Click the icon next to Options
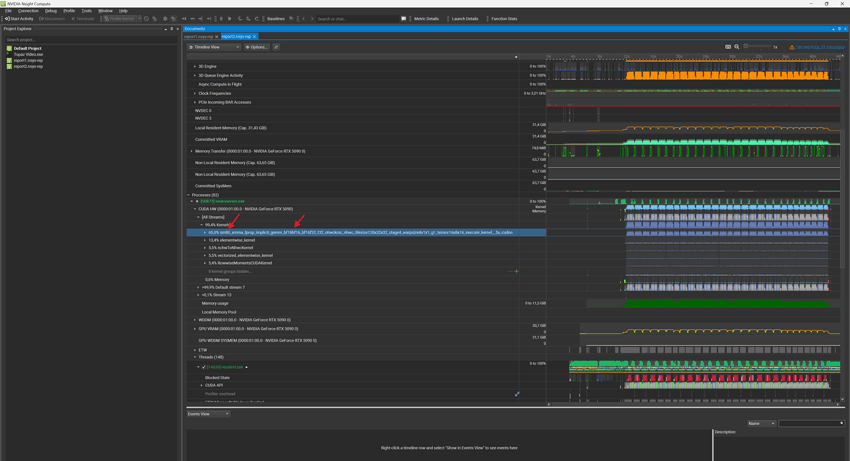Screen dimensions: 850x461 [x=276, y=47]
